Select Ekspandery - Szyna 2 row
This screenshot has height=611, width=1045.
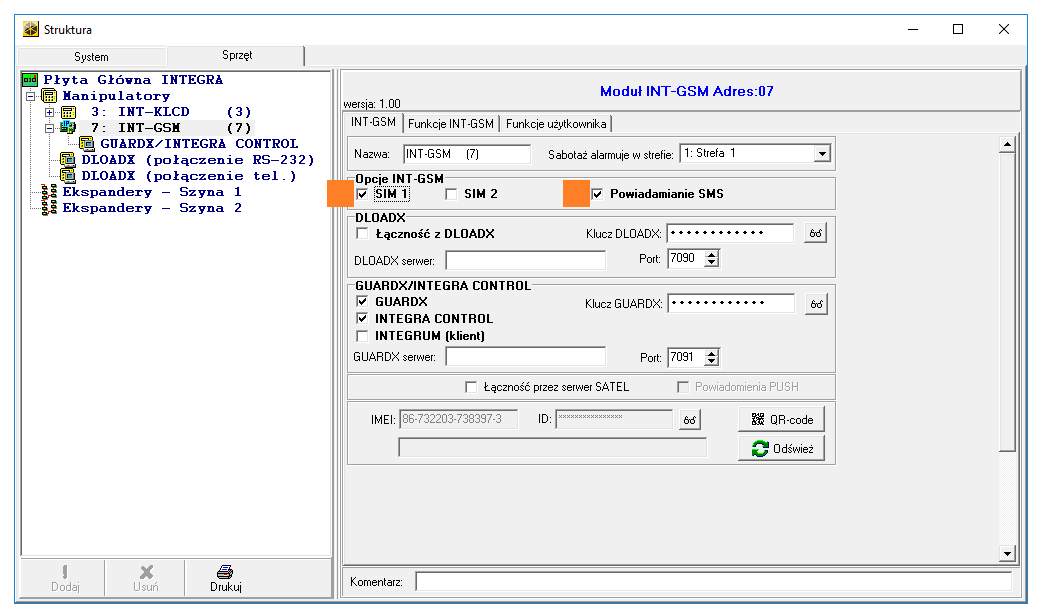pos(152,208)
